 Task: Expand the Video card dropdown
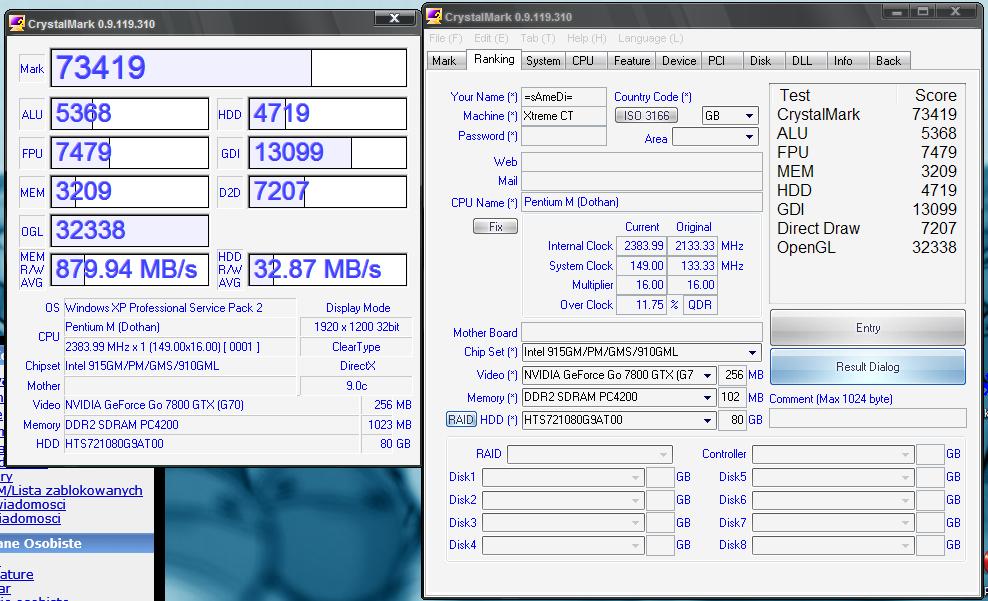point(619,375)
